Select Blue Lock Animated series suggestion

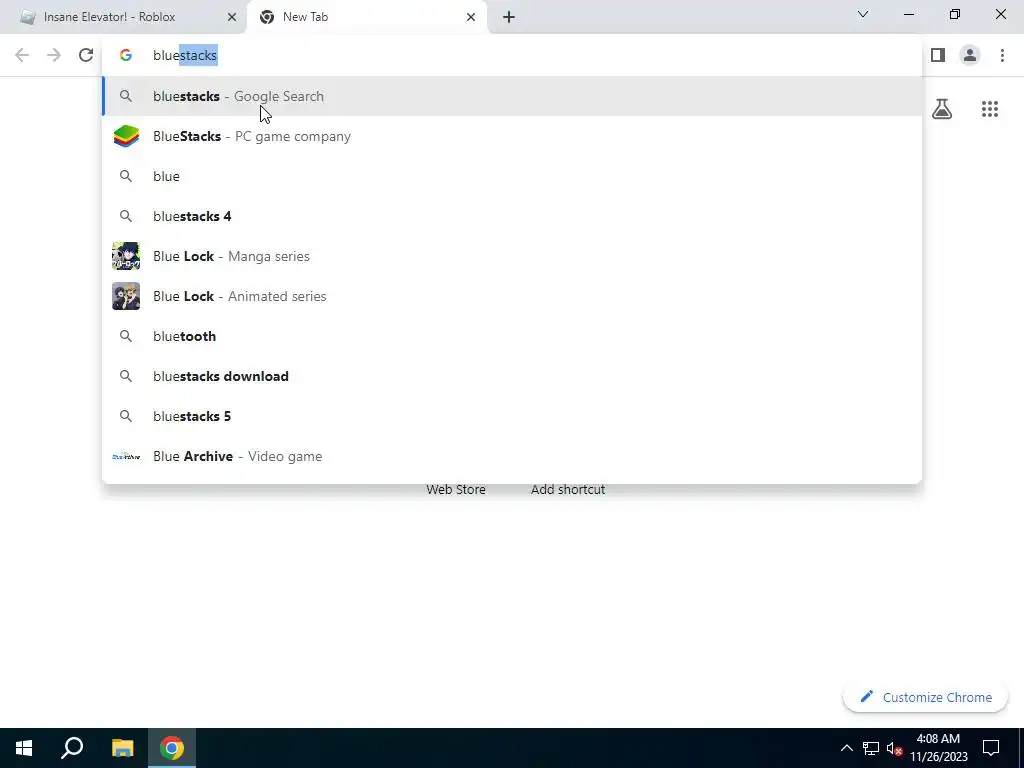pos(512,296)
